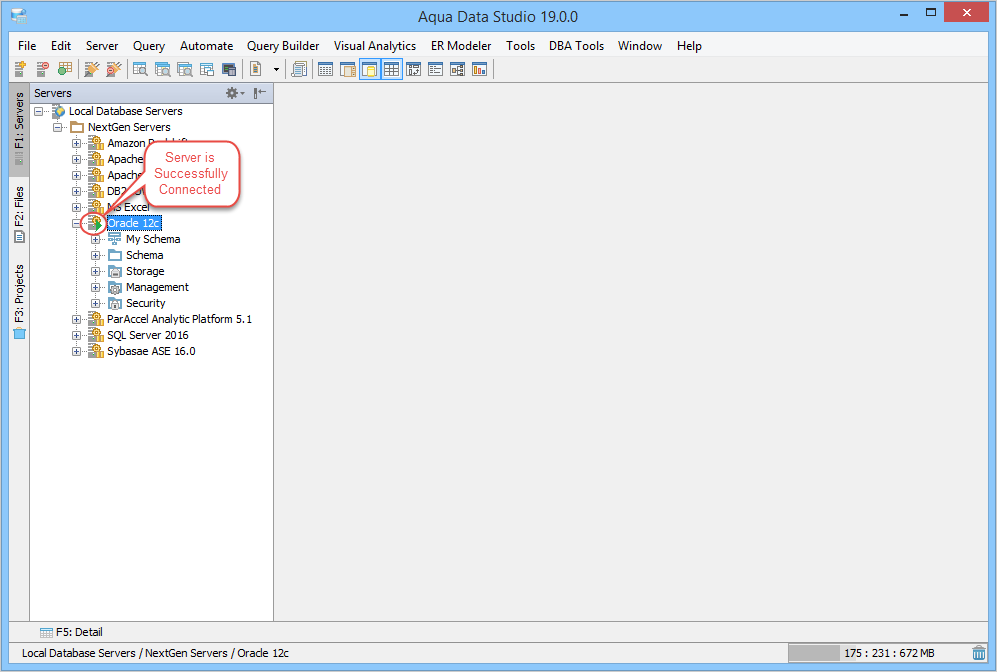Image resolution: width=997 pixels, height=672 pixels.
Task: Collapse the NextGen Servers folder
Action: point(58,127)
